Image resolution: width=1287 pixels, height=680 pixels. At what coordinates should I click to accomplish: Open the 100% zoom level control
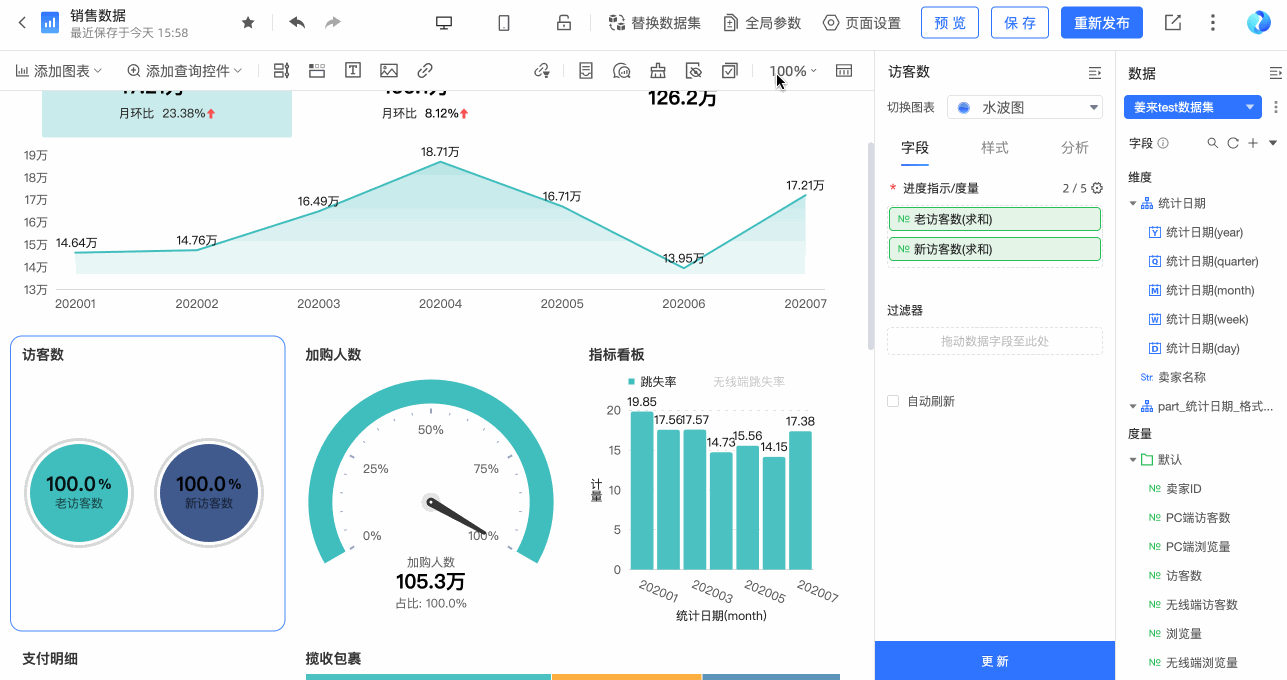click(x=792, y=71)
